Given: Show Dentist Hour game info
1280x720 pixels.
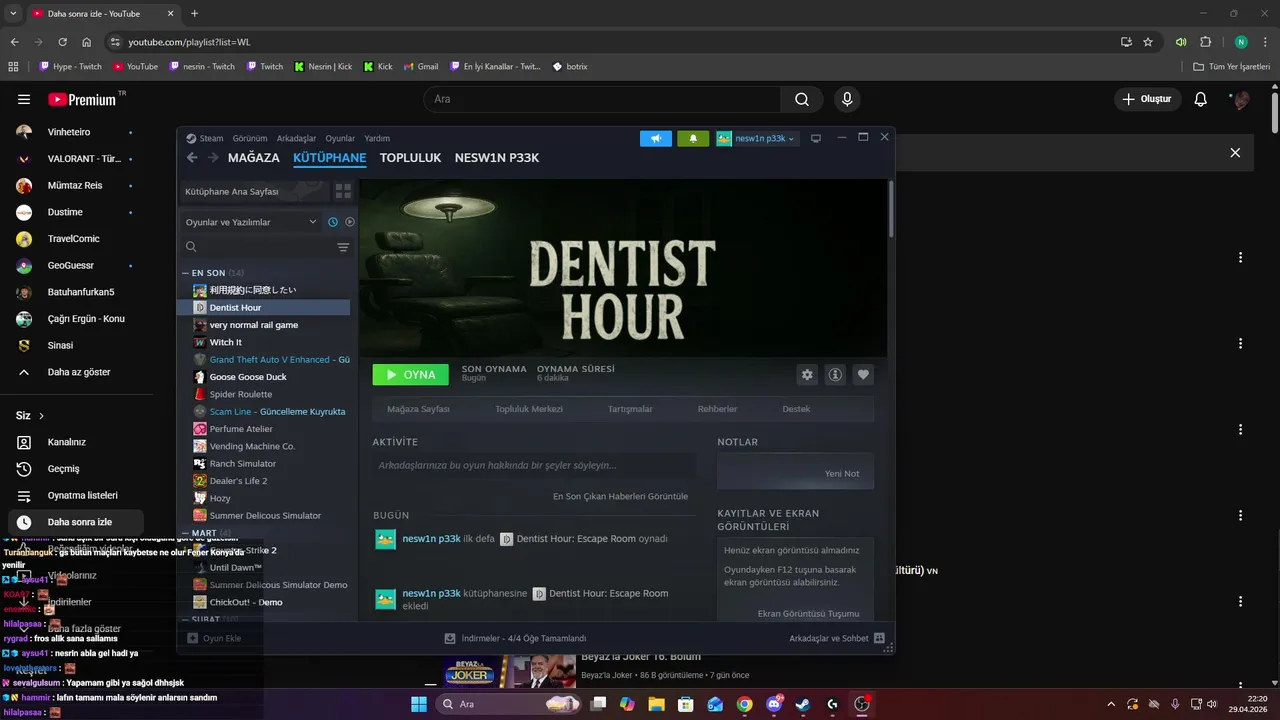Looking at the screenshot, I should tap(835, 374).
